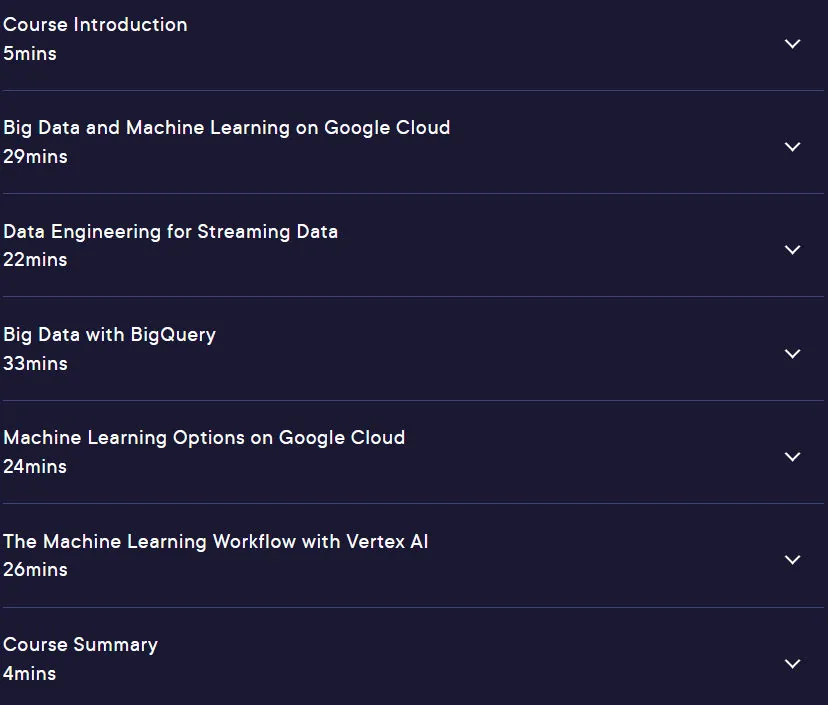Select the Big Data with BigQuery title
This screenshot has height=705, width=828.
(x=109, y=335)
